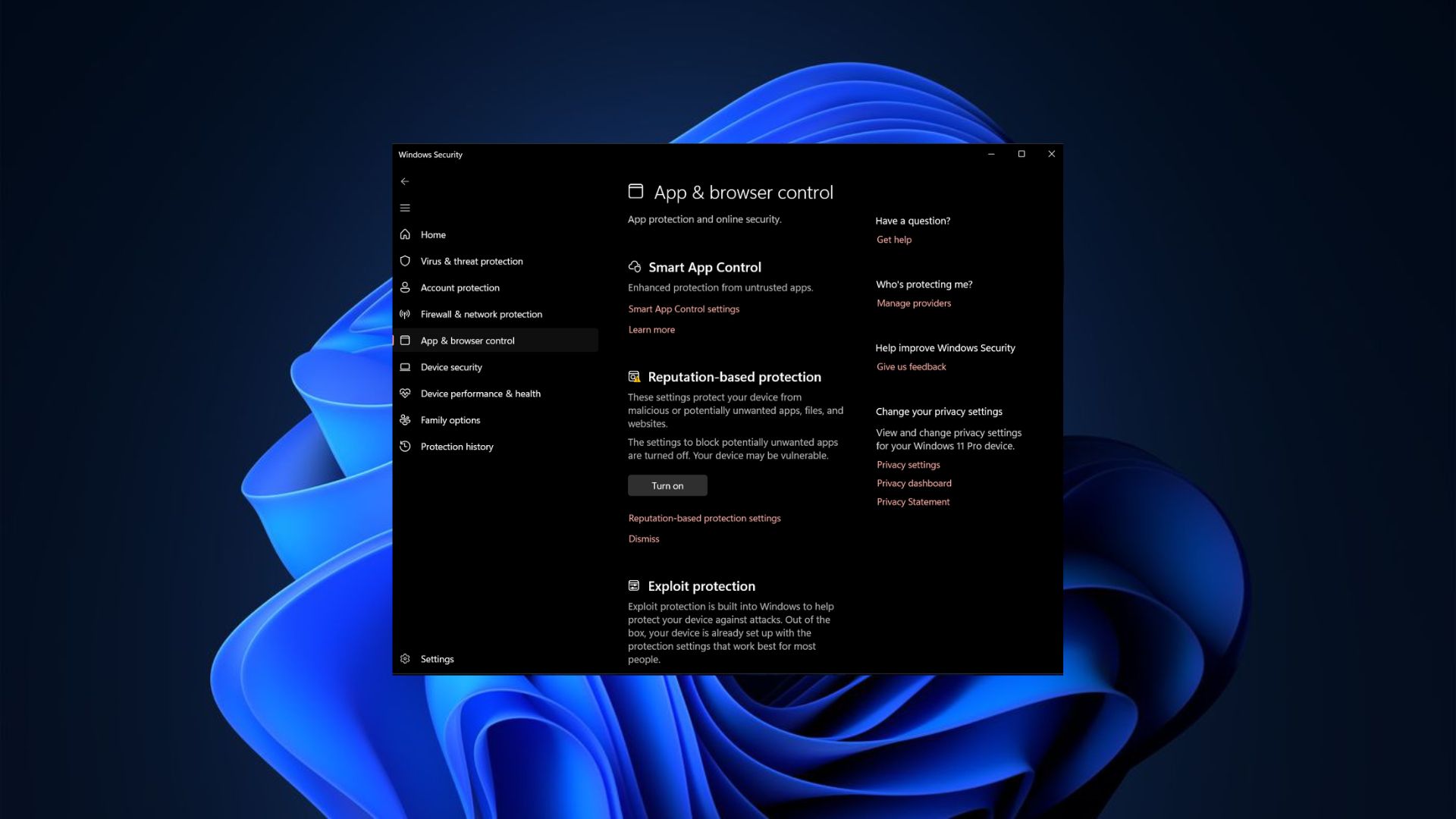Click the Firewall network antenna icon
The height and width of the screenshot is (819, 1456).
405,314
